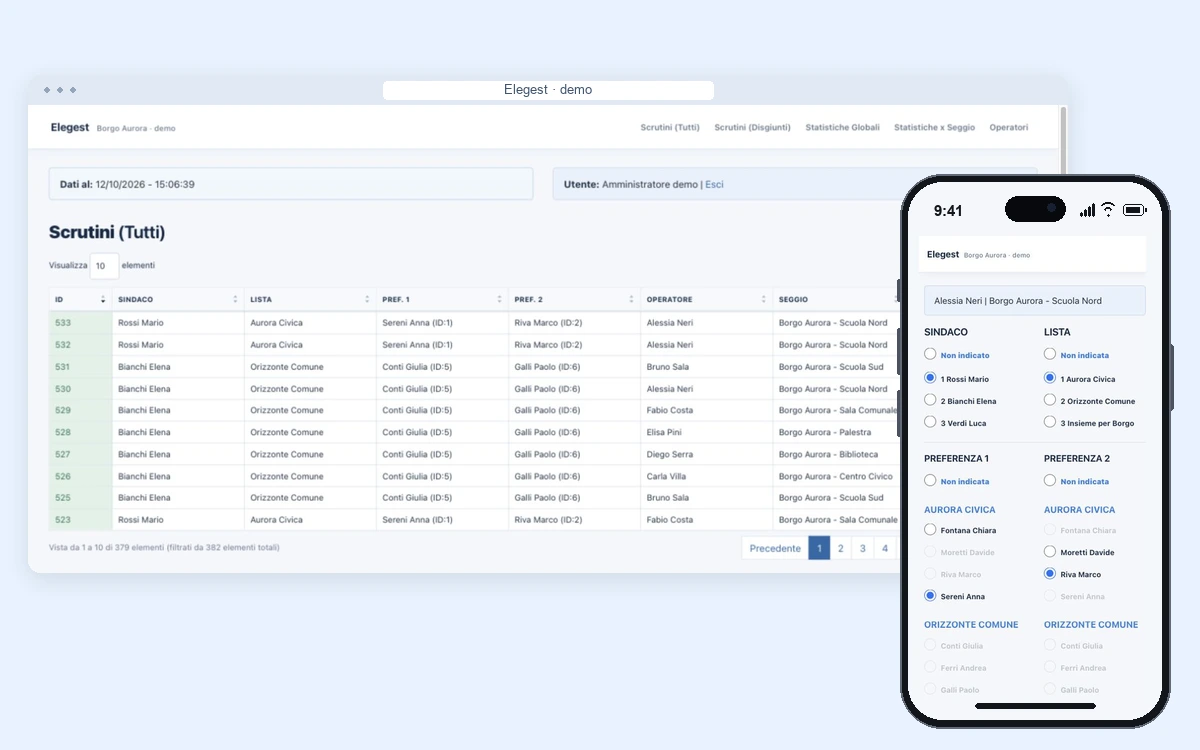Click ID cell 528
This screenshot has height=750, width=1200.
pos(81,432)
